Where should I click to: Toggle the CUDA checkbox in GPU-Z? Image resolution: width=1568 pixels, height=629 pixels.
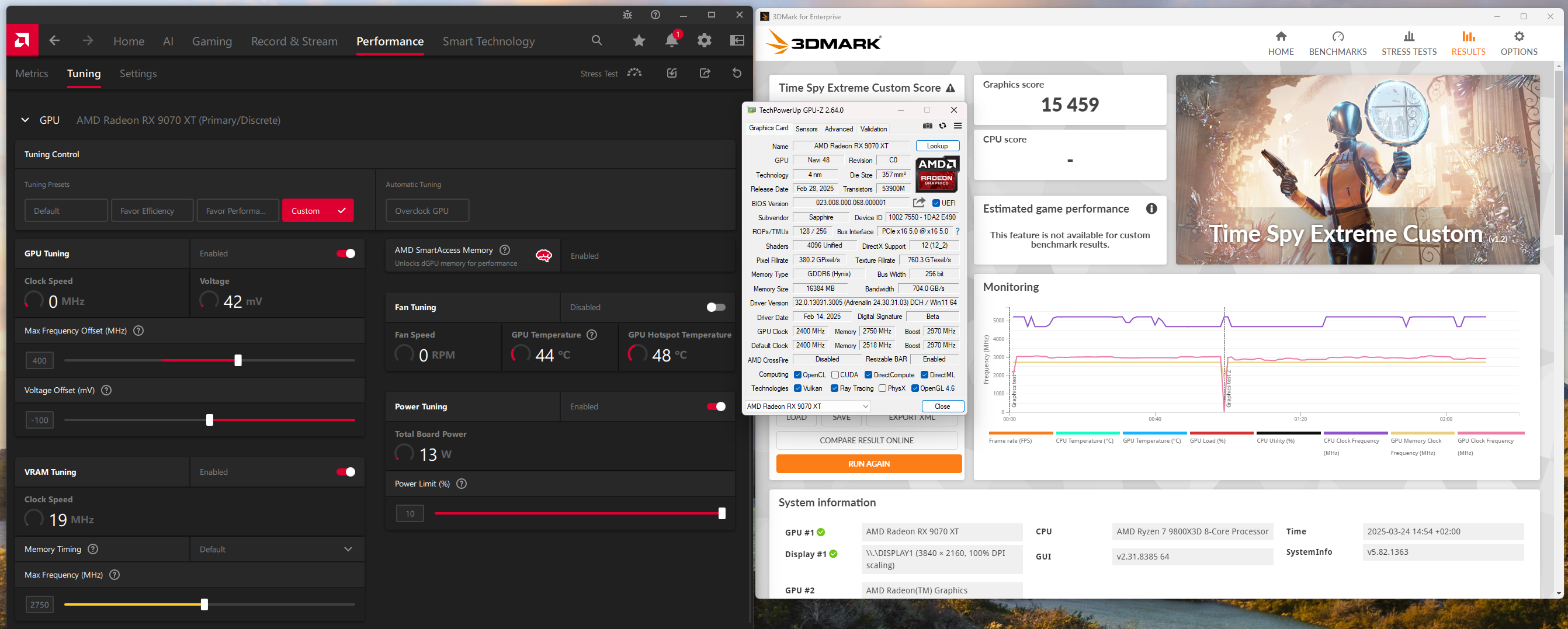[x=835, y=375]
